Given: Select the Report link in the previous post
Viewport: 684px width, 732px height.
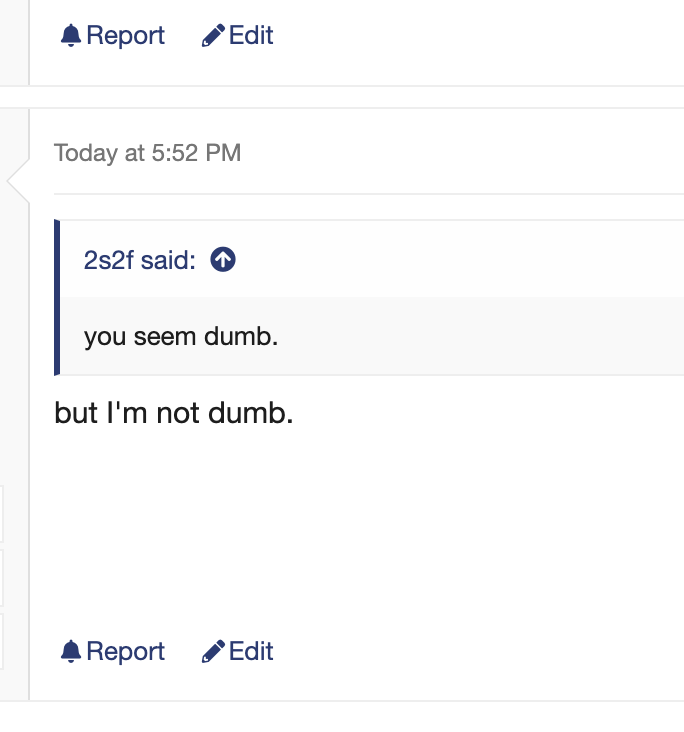Looking at the screenshot, I should coord(113,35).
